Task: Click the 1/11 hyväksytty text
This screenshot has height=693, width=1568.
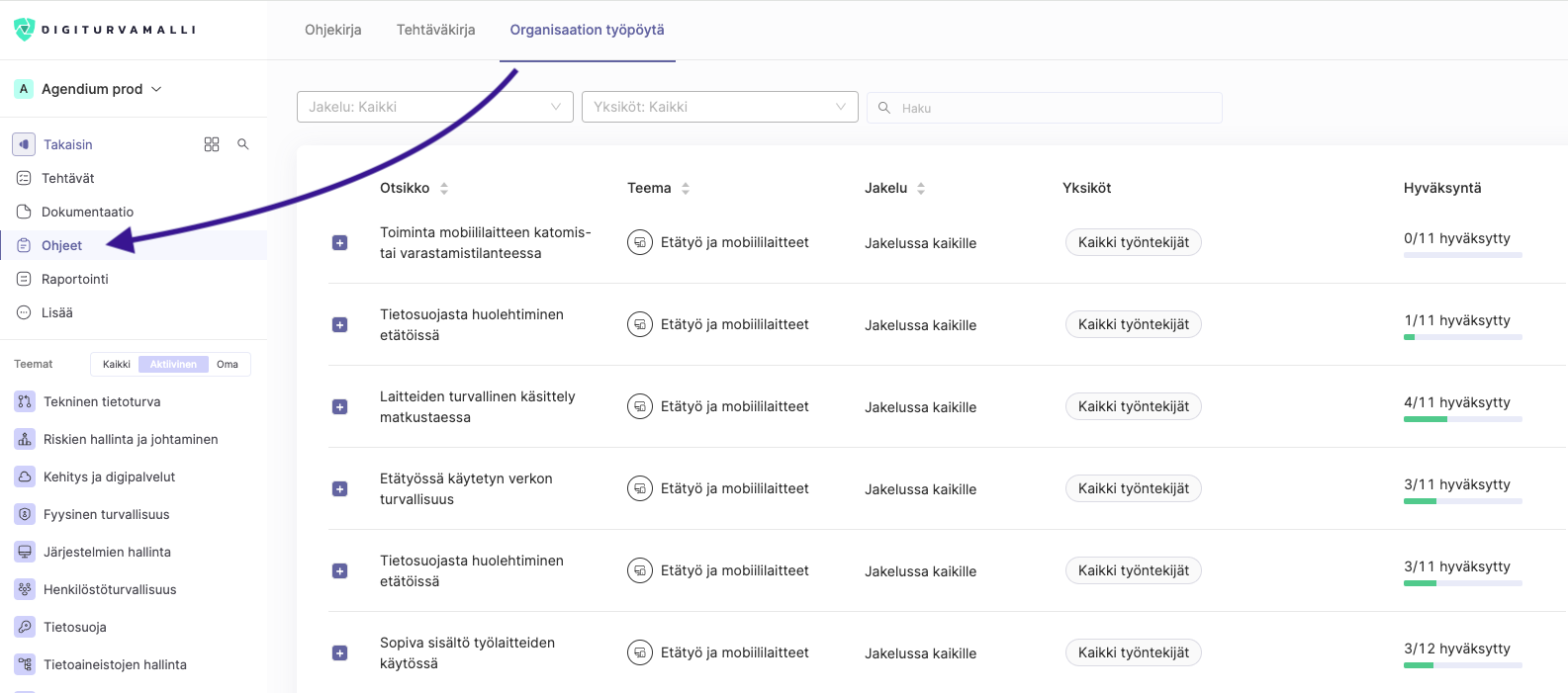Action: pos(1457,320)
